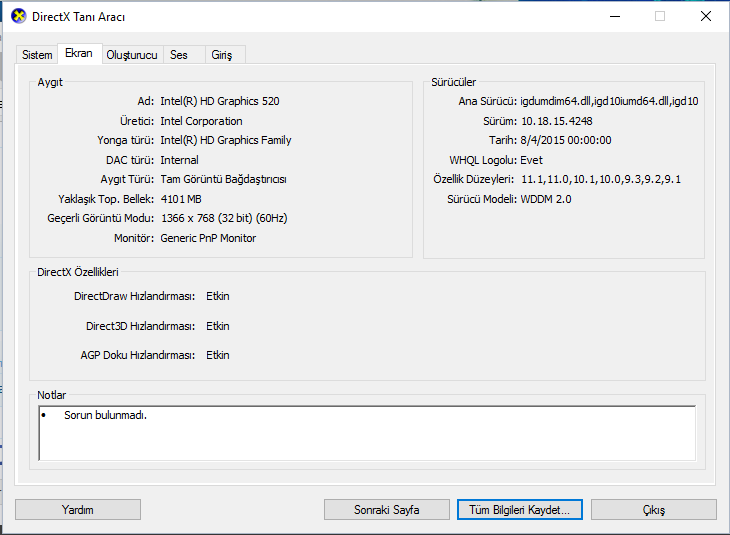Viewport: 730px width, 535px height.
Task: Open the Oluşturucu tab
Action: 132,55
